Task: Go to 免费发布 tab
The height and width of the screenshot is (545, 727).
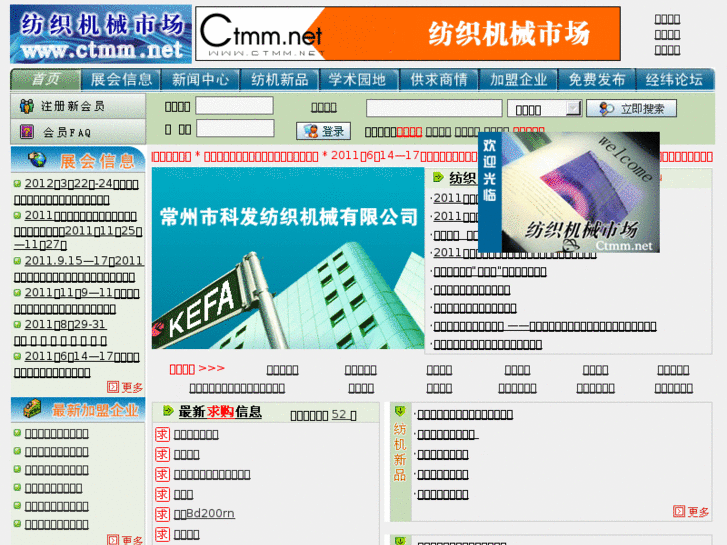Action: click(597, 79)
